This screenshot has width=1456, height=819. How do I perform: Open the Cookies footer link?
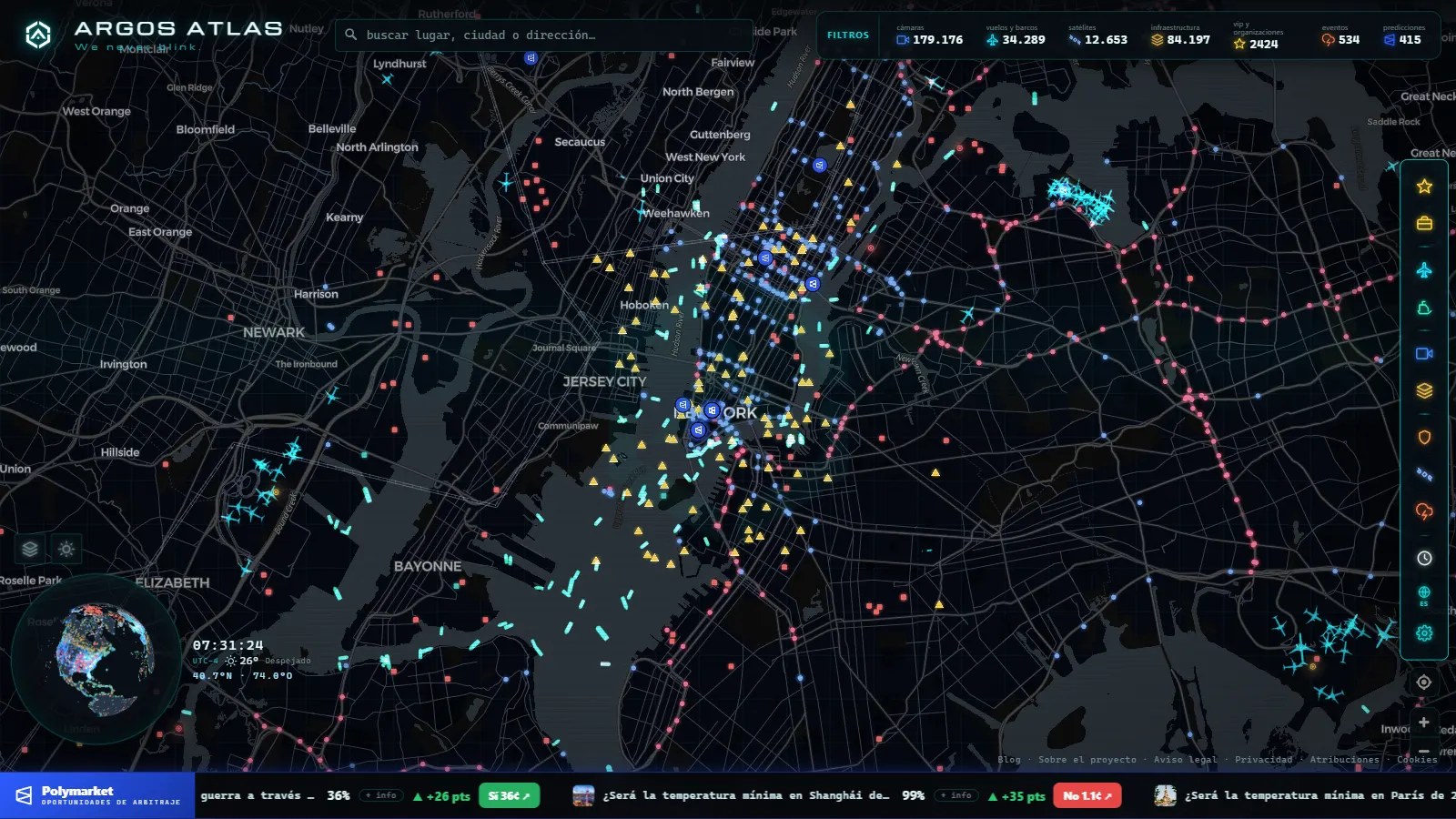point(1417,759)
